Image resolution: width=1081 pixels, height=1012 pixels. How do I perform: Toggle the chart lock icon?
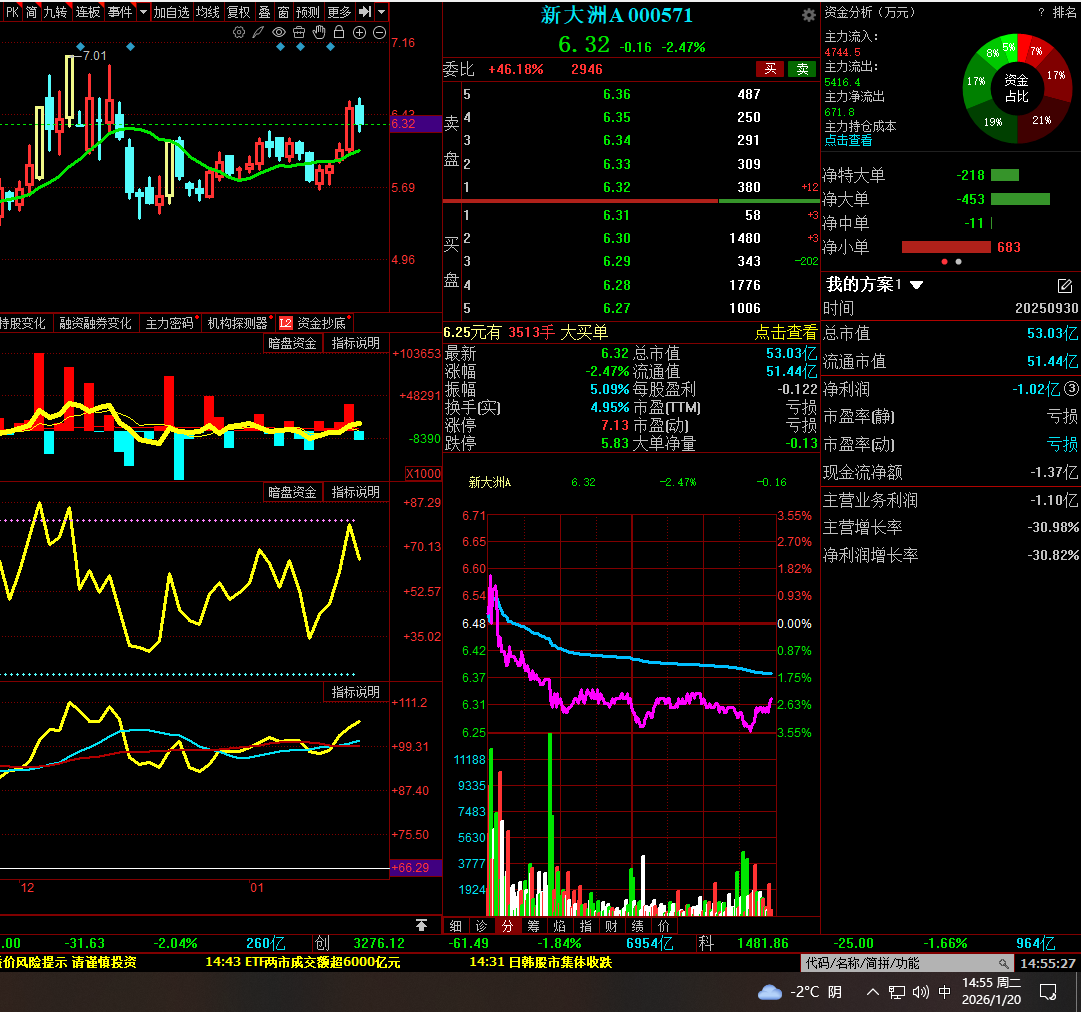click(x=339, y=32)
